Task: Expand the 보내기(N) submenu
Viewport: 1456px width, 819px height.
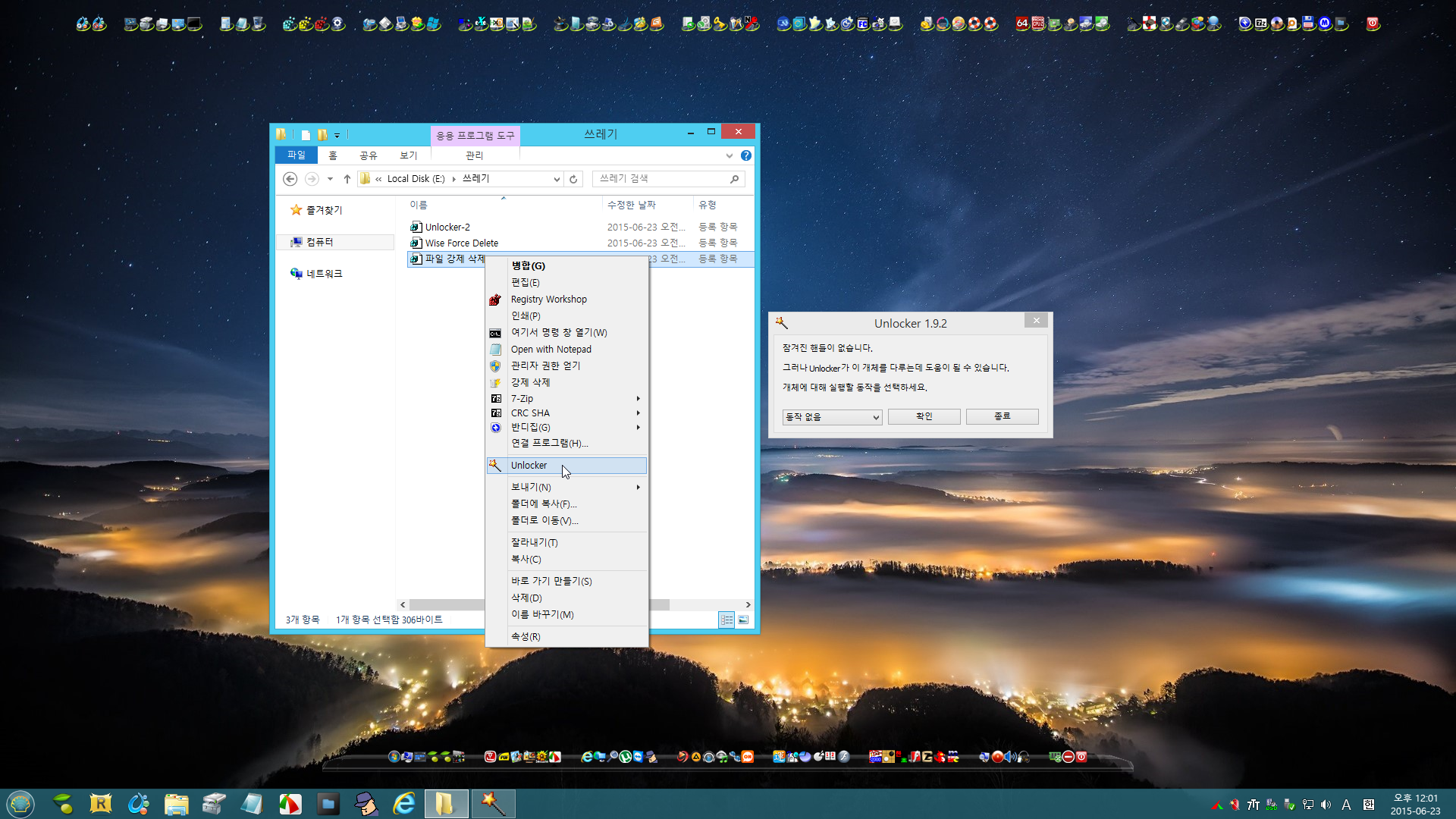Action: (566, 488)
